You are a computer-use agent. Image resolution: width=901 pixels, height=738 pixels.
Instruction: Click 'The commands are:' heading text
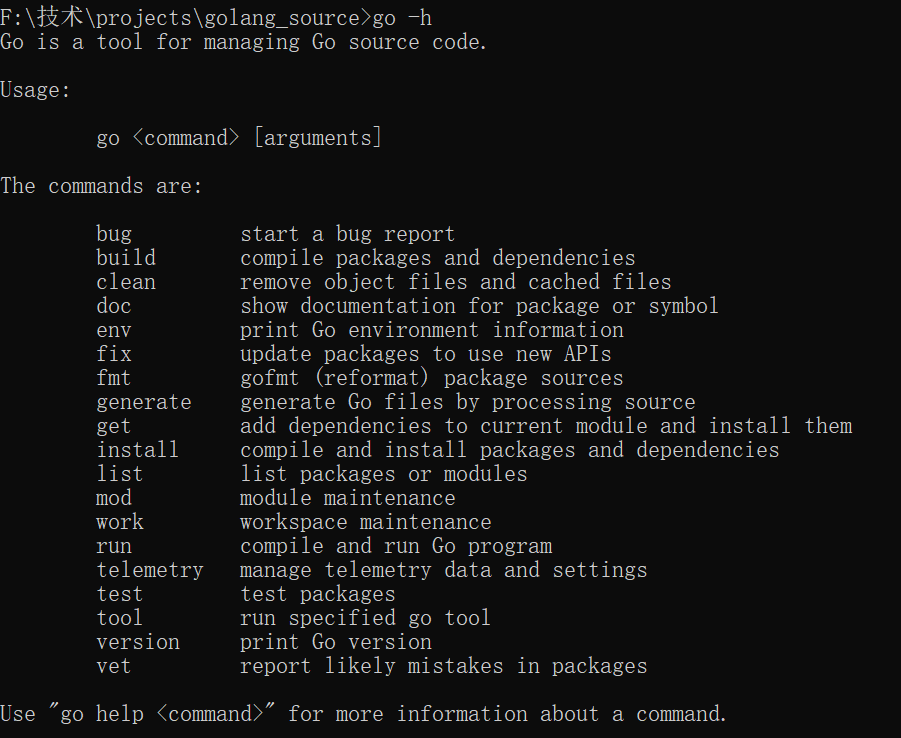101,186
